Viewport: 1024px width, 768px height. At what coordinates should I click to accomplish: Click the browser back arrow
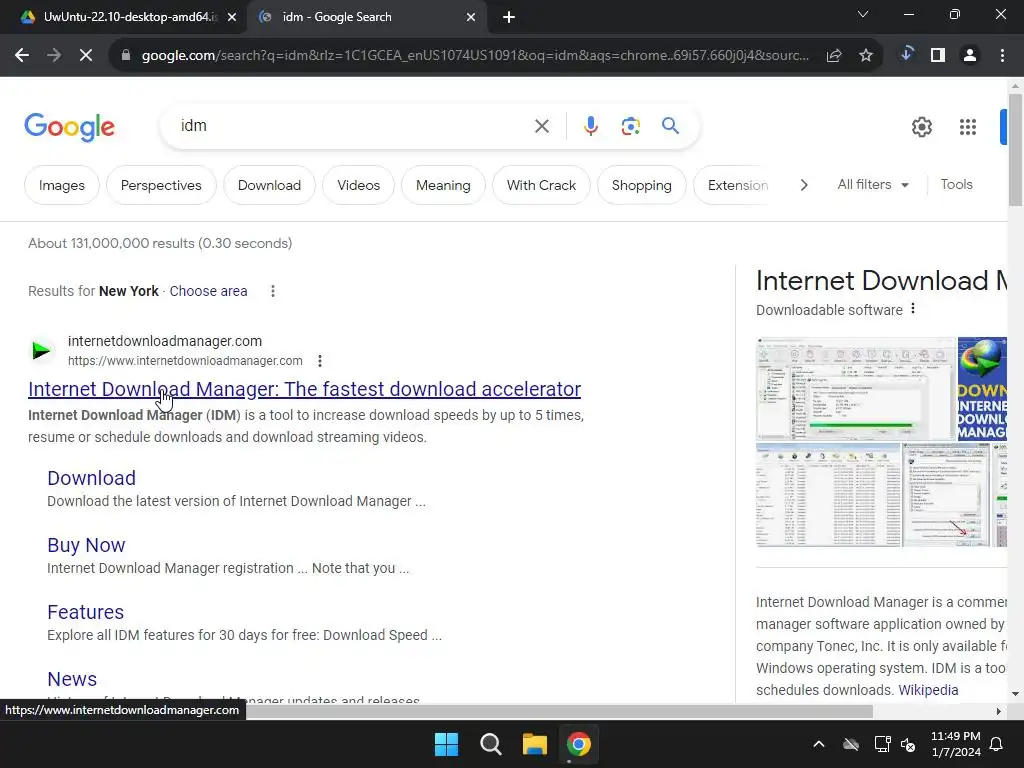pos(22,56)
